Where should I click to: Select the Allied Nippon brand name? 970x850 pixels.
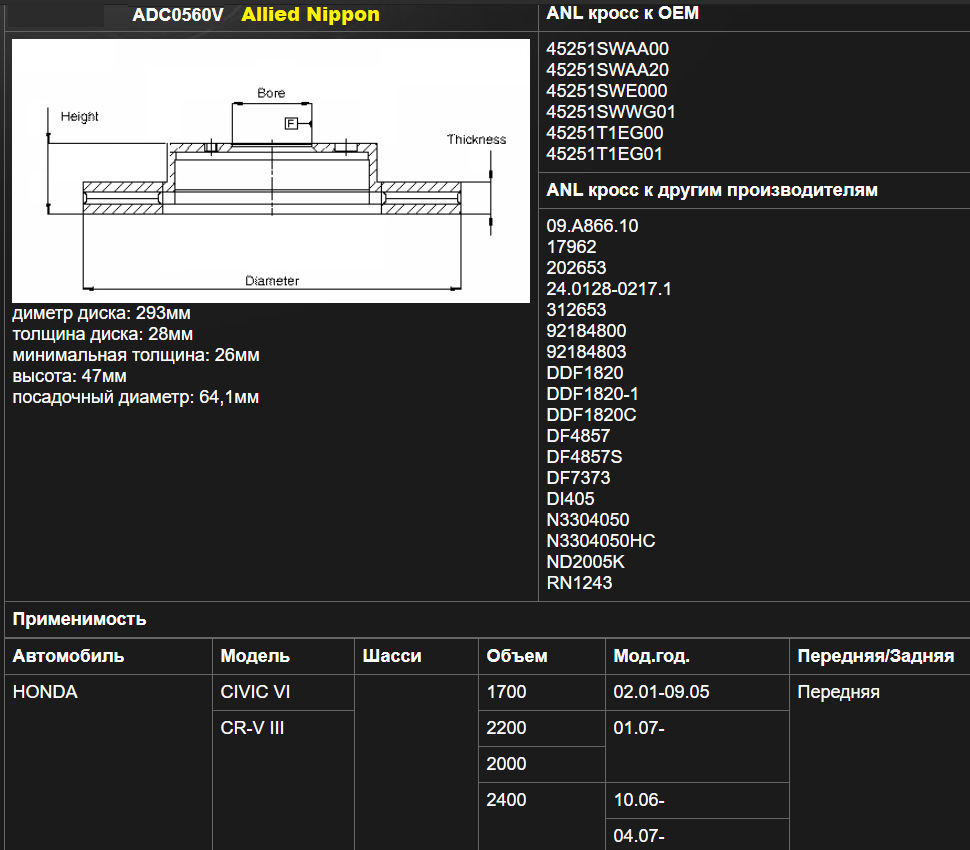point(310,16)
